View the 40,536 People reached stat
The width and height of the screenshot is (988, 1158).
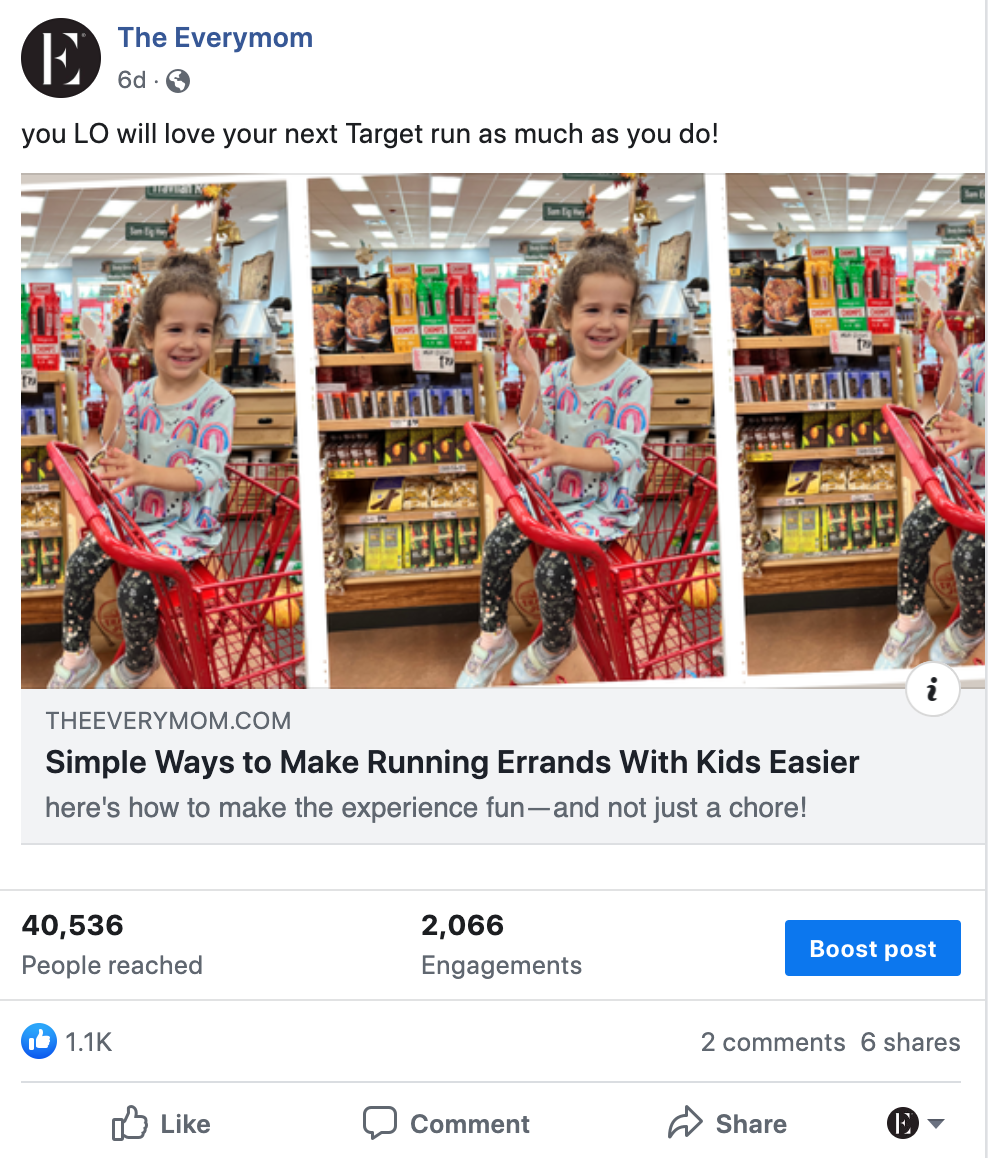(x=112, y=945)
